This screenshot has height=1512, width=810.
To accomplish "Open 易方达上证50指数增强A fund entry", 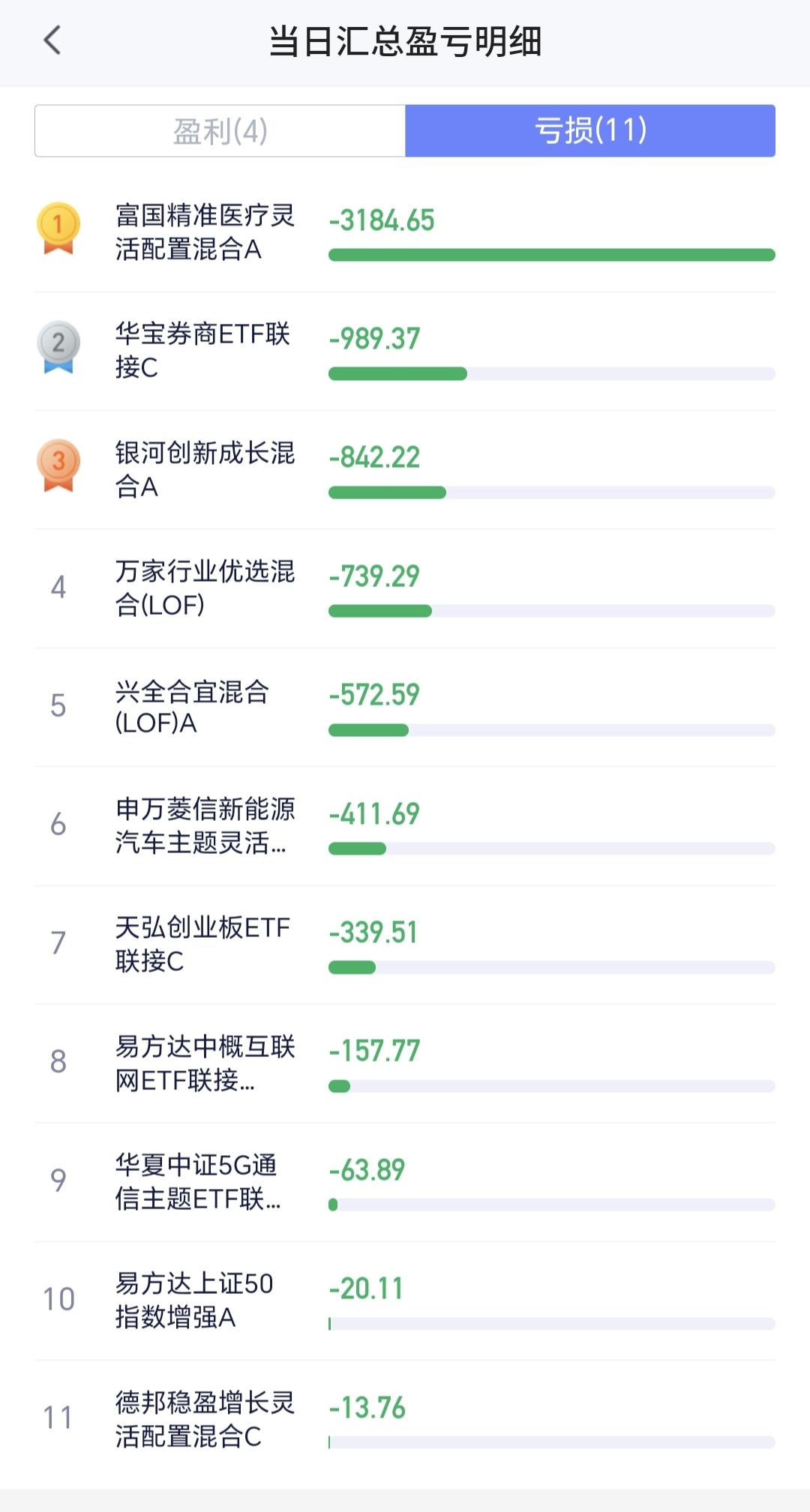I will [405, 1301].
